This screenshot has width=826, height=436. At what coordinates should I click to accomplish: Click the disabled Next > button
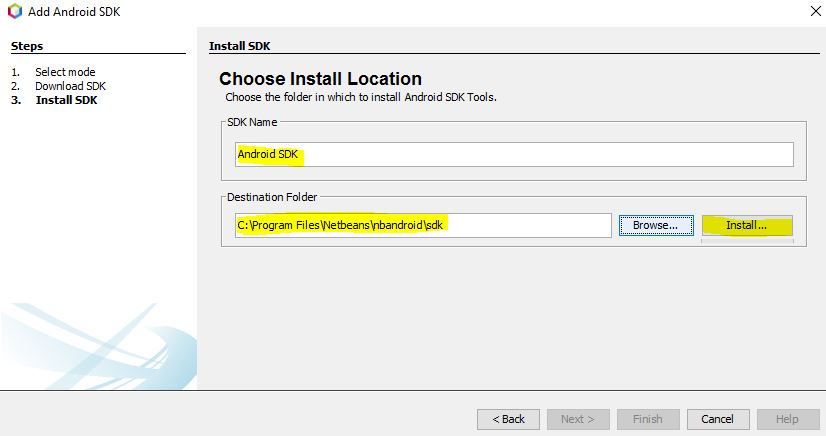[578, 419]
